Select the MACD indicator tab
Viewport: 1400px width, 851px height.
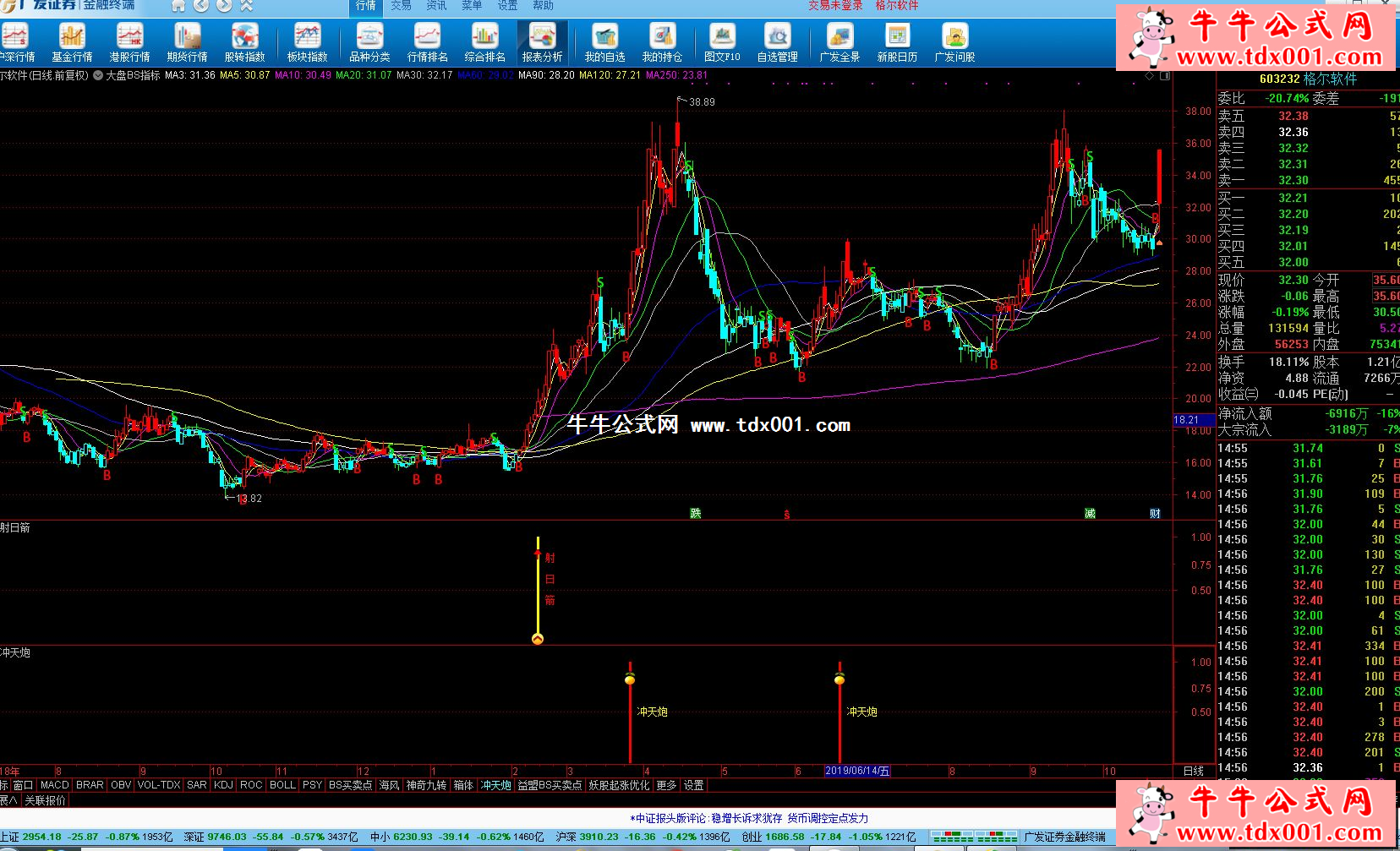click(54, 785)
